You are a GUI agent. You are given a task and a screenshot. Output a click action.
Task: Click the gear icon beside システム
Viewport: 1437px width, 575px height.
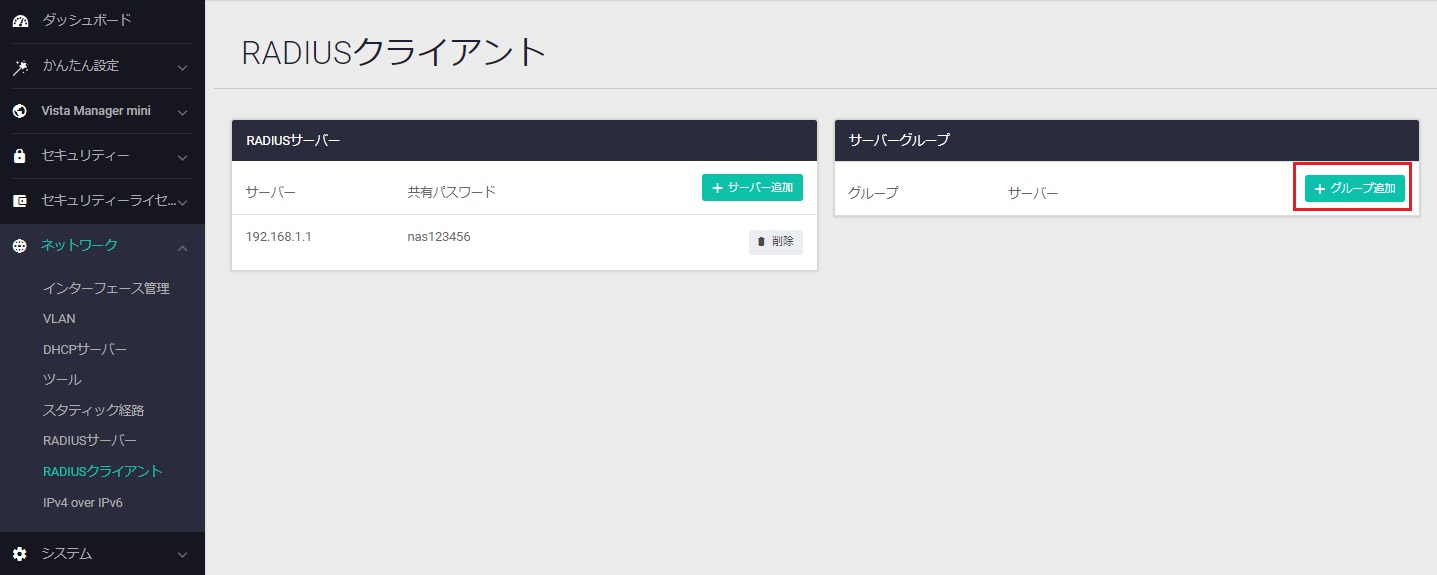[x=20, y=554]
